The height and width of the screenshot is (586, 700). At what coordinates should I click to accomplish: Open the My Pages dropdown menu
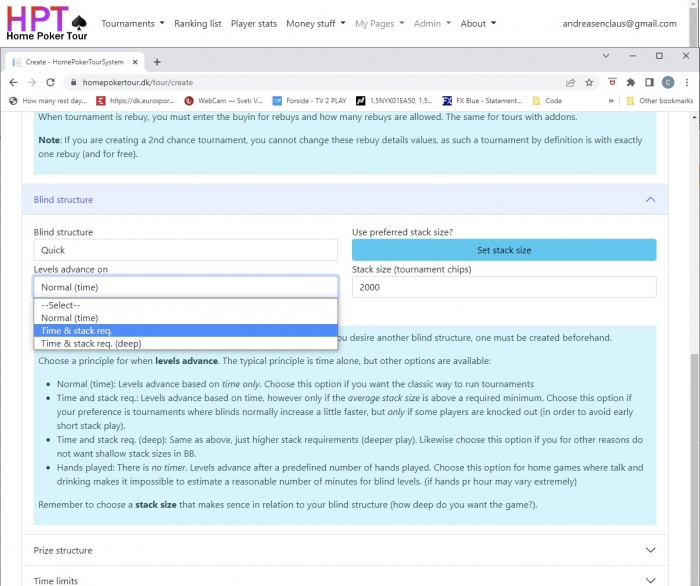pos(379,24)
